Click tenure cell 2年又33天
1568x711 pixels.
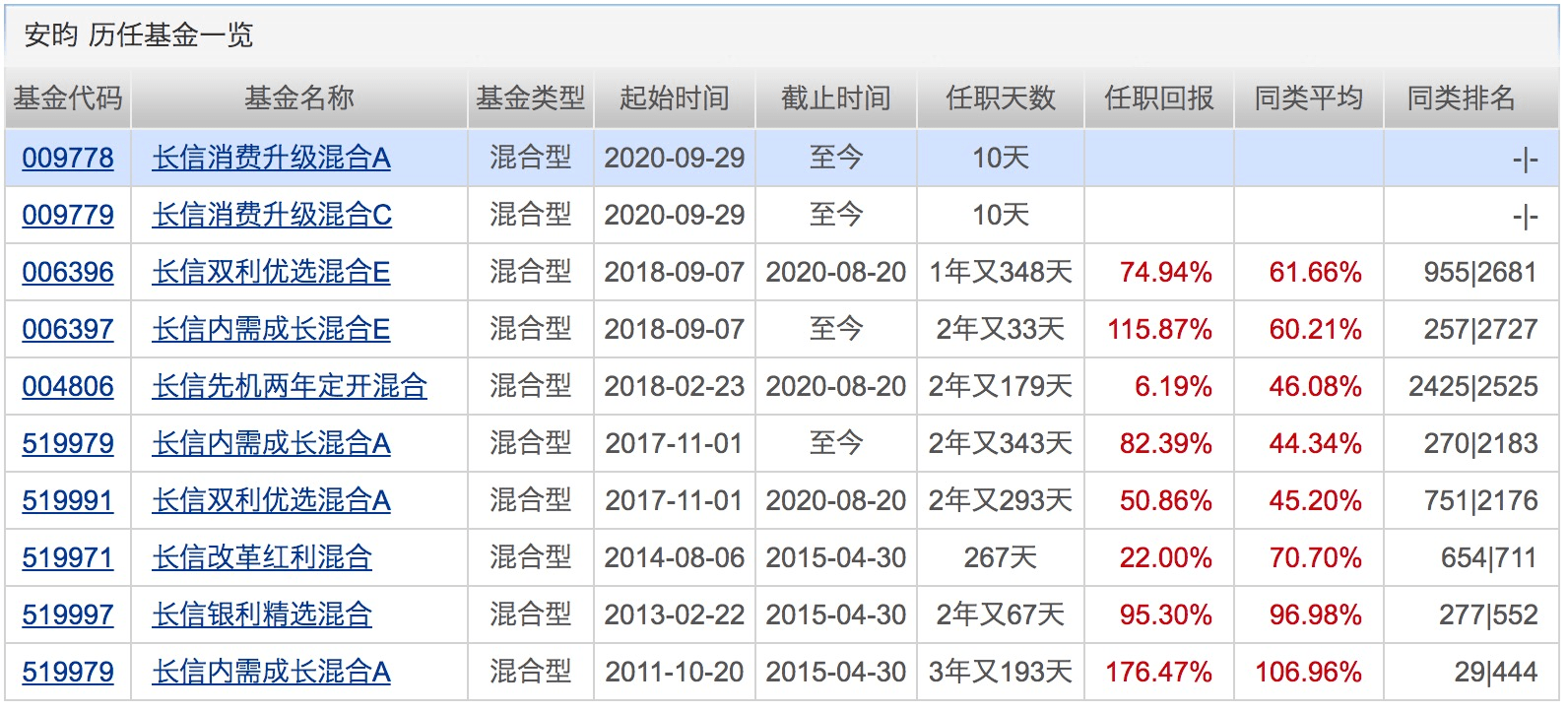click(x=1001, y=329)
